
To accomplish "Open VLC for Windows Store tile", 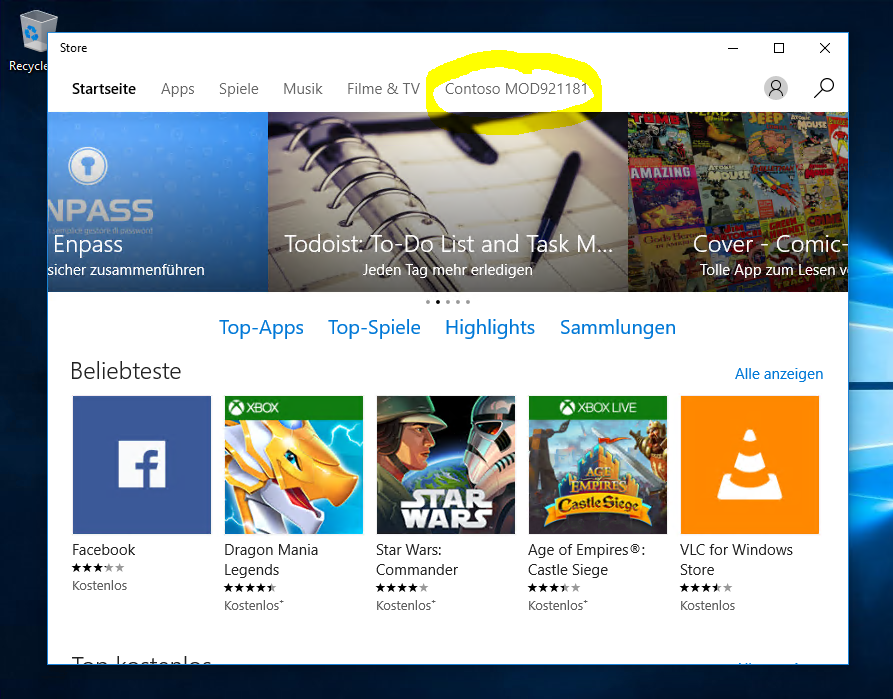I will pyautogui.click(x=749, y=465).
